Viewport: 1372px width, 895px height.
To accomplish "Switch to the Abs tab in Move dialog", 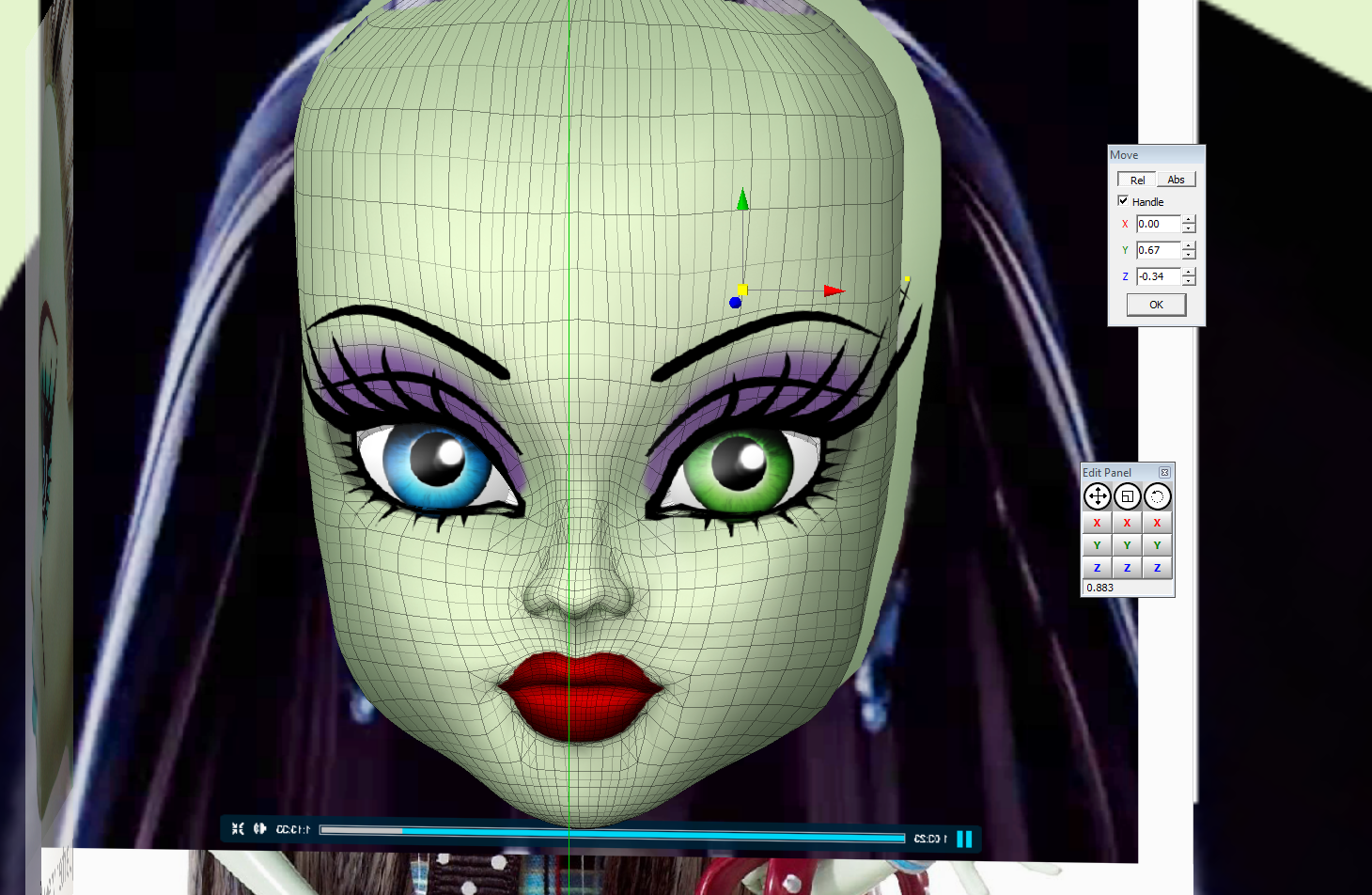I will 1176,180.
